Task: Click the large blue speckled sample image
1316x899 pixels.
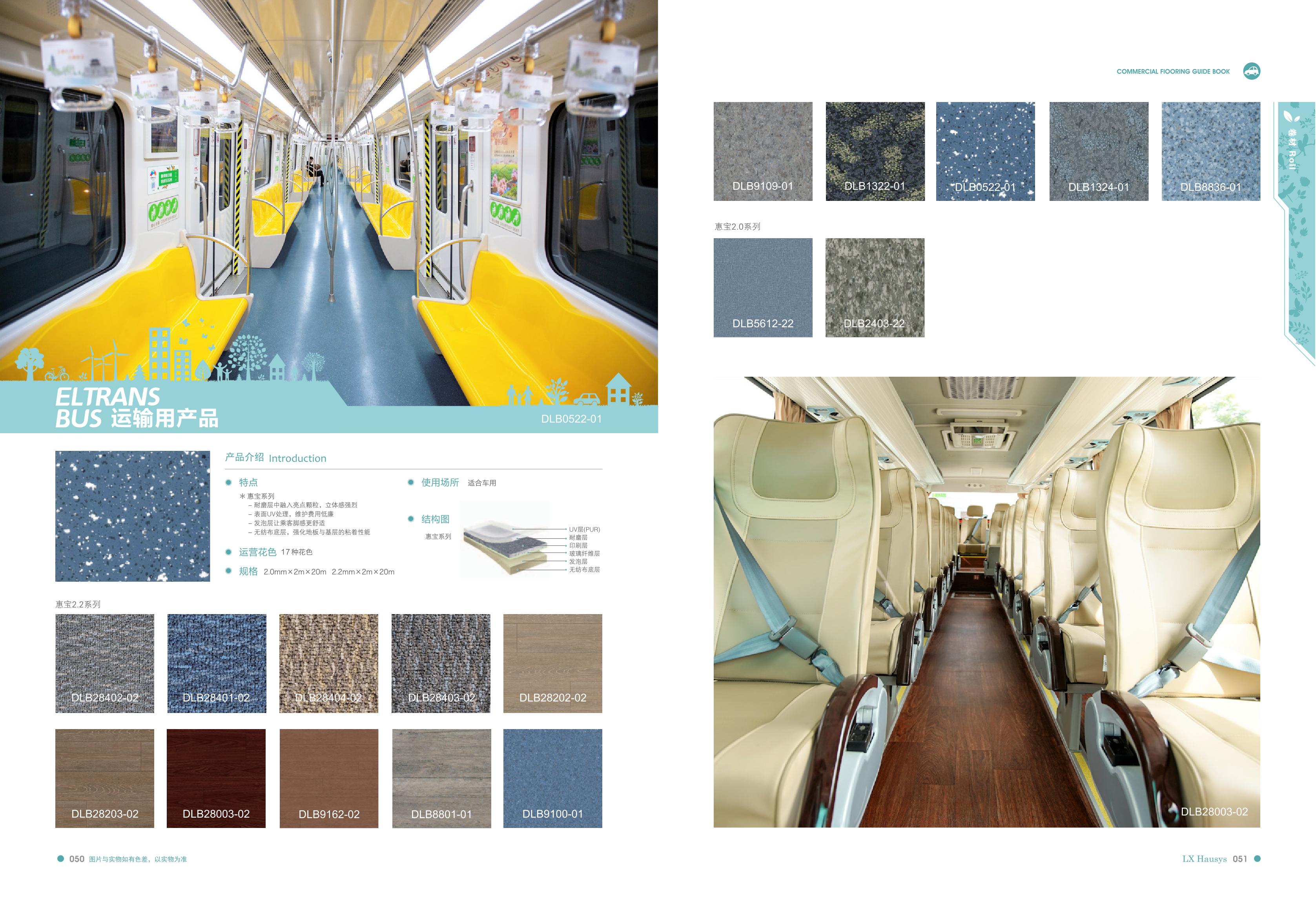Action: 133,516
